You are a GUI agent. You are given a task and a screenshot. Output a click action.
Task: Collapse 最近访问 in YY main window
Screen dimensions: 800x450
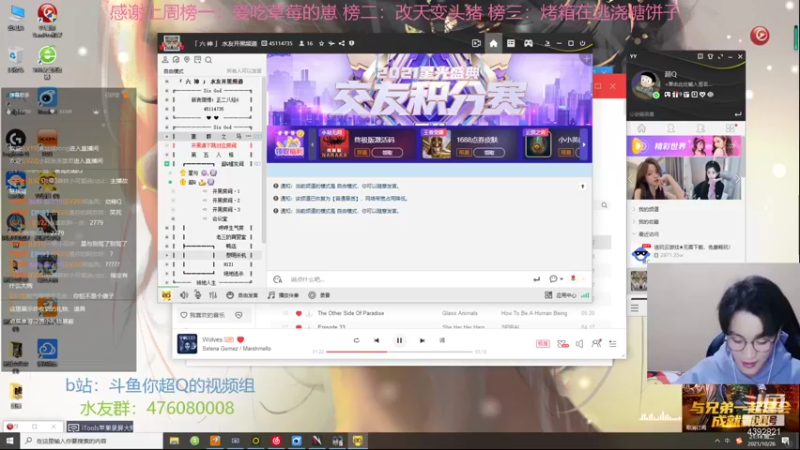646,234
